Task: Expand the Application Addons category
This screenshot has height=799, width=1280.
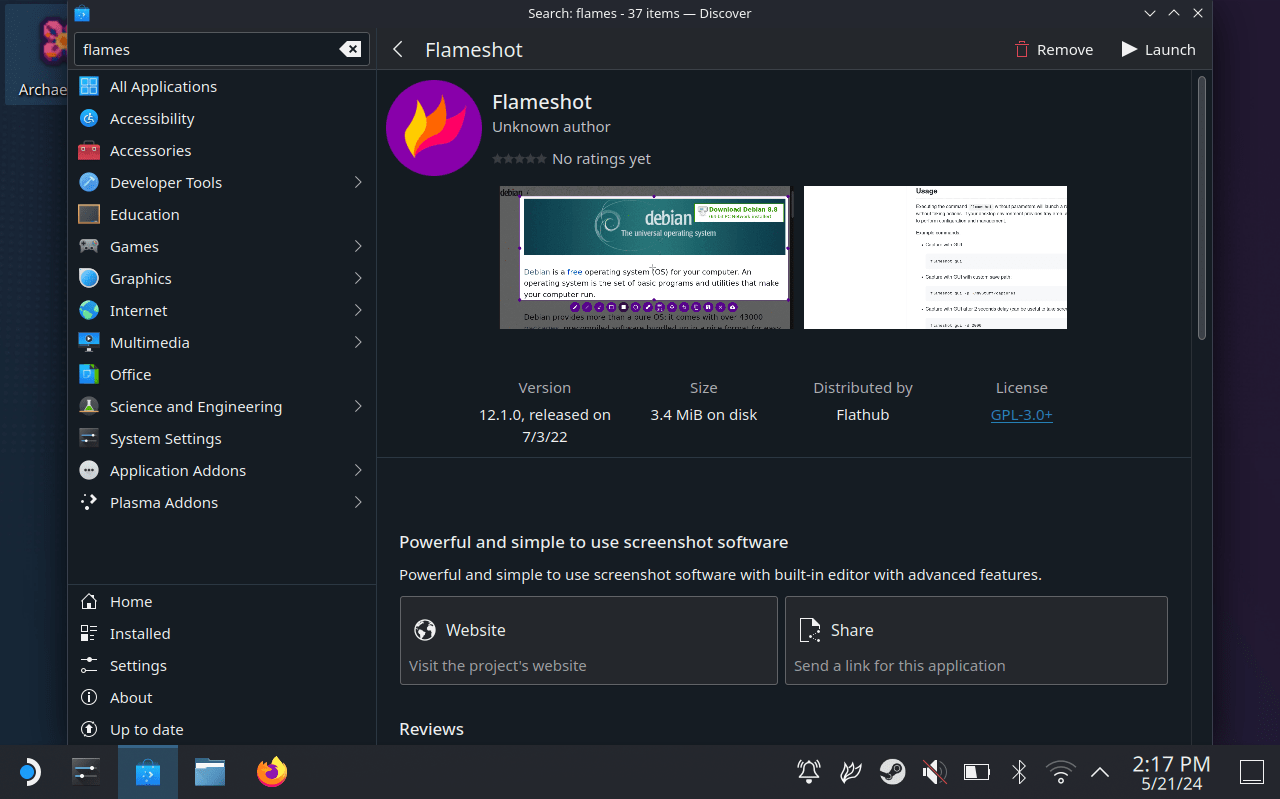Action: [358, 470]
